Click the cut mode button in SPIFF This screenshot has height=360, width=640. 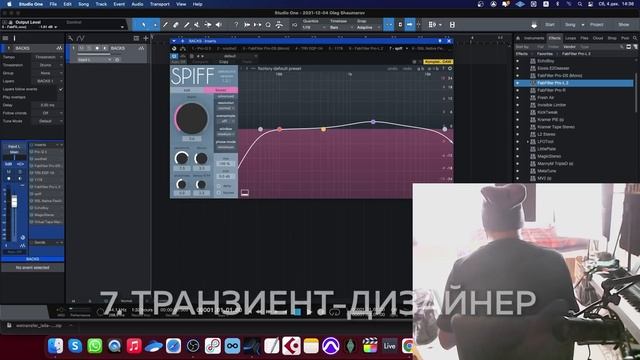pyautogui.click(x=187, y=90)
